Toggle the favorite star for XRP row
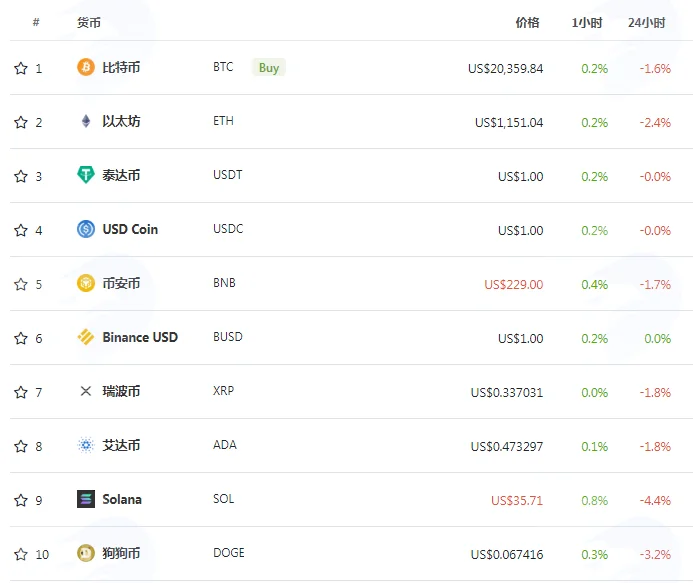The width and height of the screenshot is (693, 583). [x=21, y=392]
